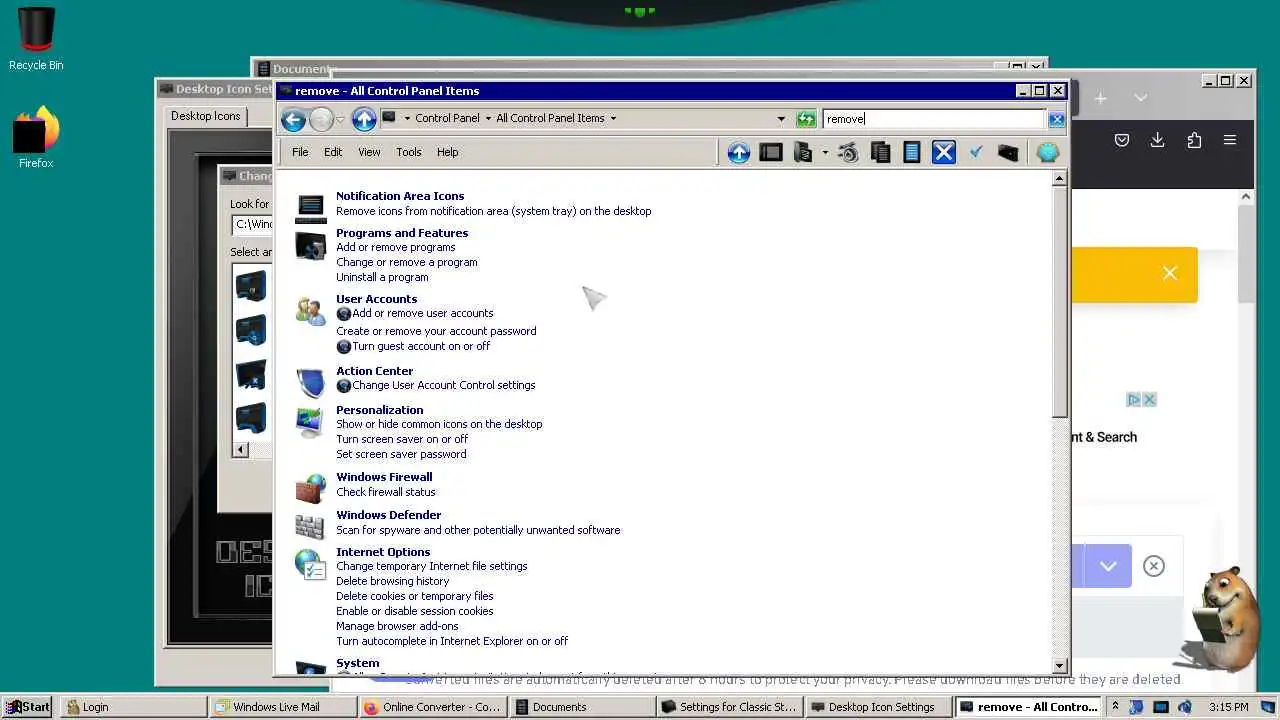Click the black mailbox toolbar icon
The image size is (1280, 720).
click(x=1008, y=152)
